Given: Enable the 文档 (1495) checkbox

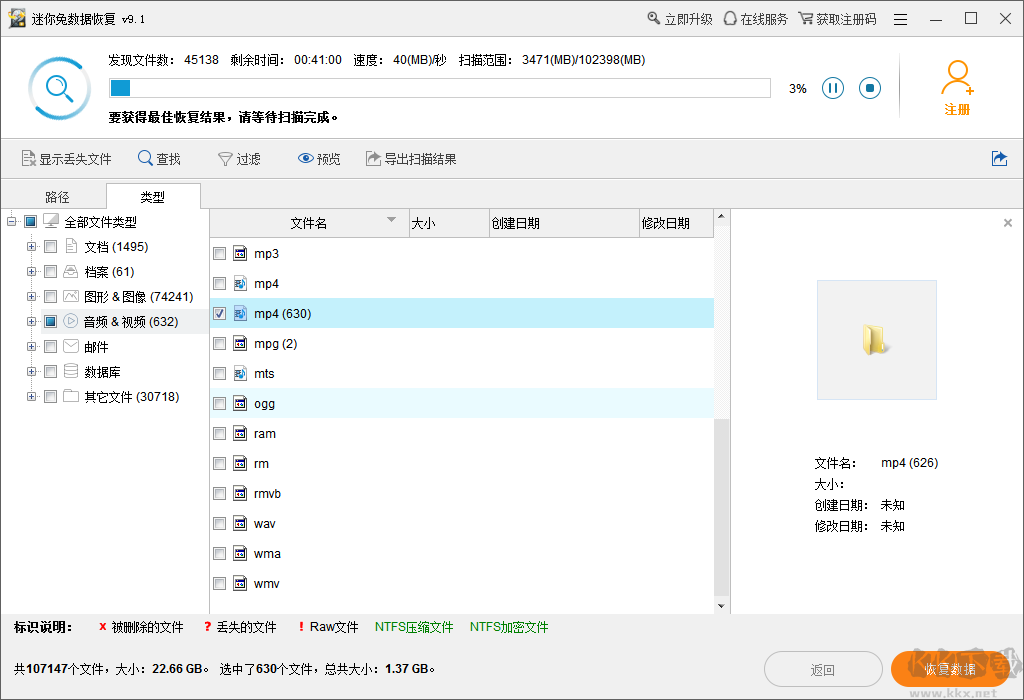Looking at the screenshot, I should click(50, 246).
